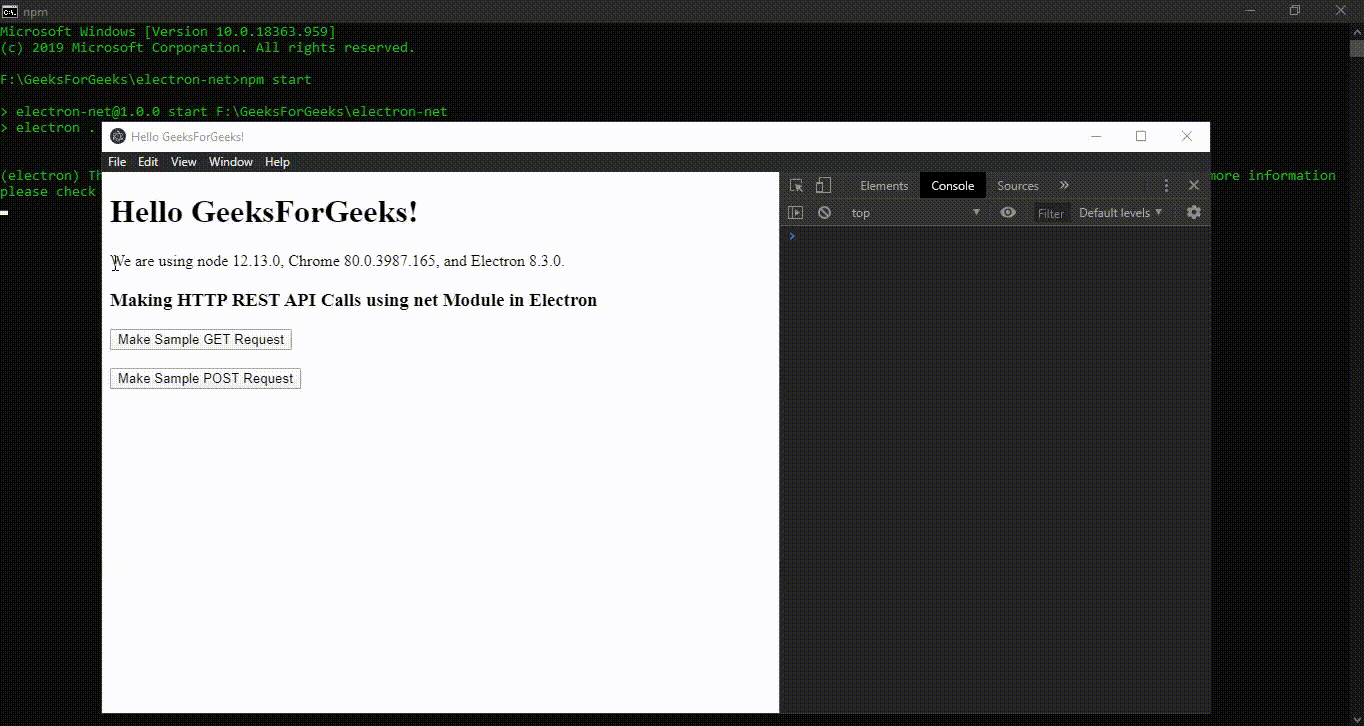Open DevTools customize three-dot menu
The width and height of the screenshot is (1364, 726).
coord(1166,186)
